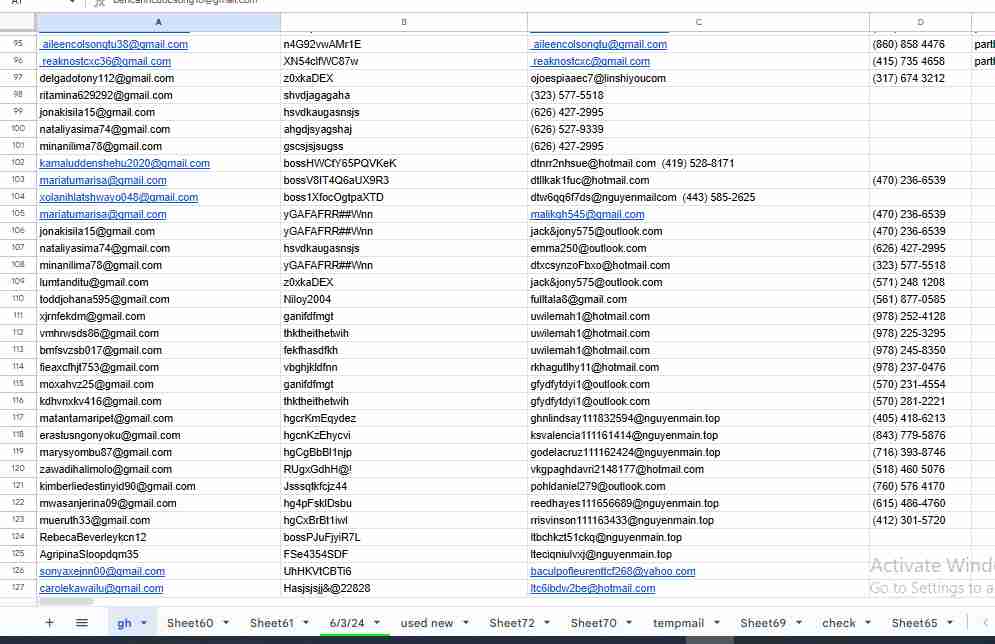Switch to the Sheet72 tab
Image resolution: width=995 pixels, height=644 pixels.
pos(512,623)
